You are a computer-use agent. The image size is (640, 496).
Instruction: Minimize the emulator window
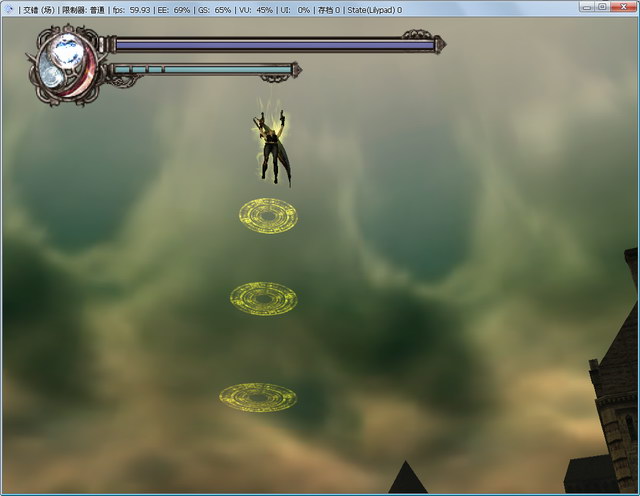pyautogui.click(x=587, y=7)
